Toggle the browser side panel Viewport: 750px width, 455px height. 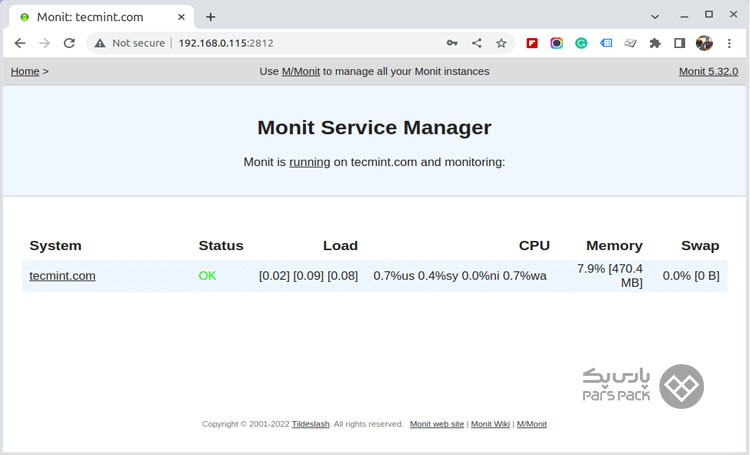pos(679,43)
